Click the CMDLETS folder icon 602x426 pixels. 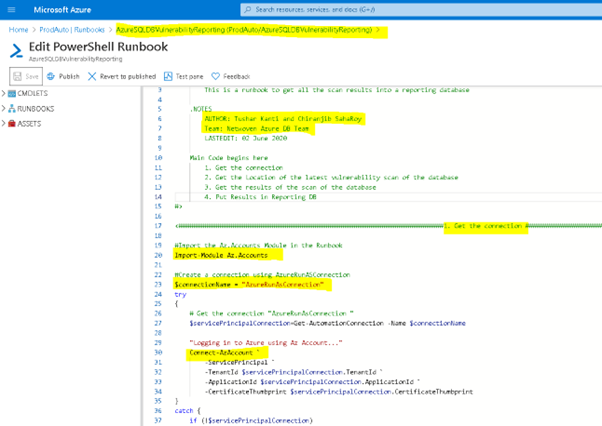tap(12, 93)
